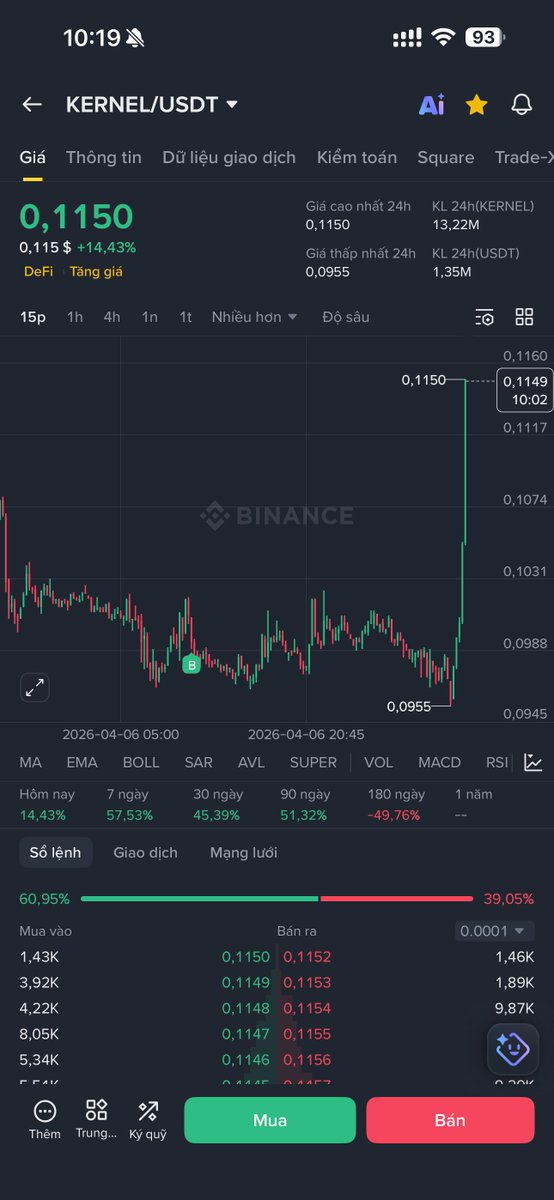
Task: Open chart layout grid icon
Action: [x=524, y=317]
